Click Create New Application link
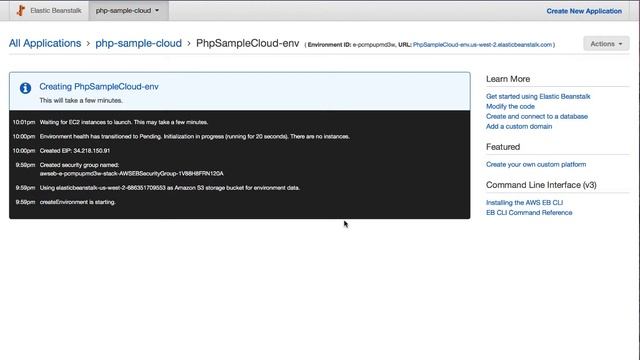The image size is (640, 360). 584,11
